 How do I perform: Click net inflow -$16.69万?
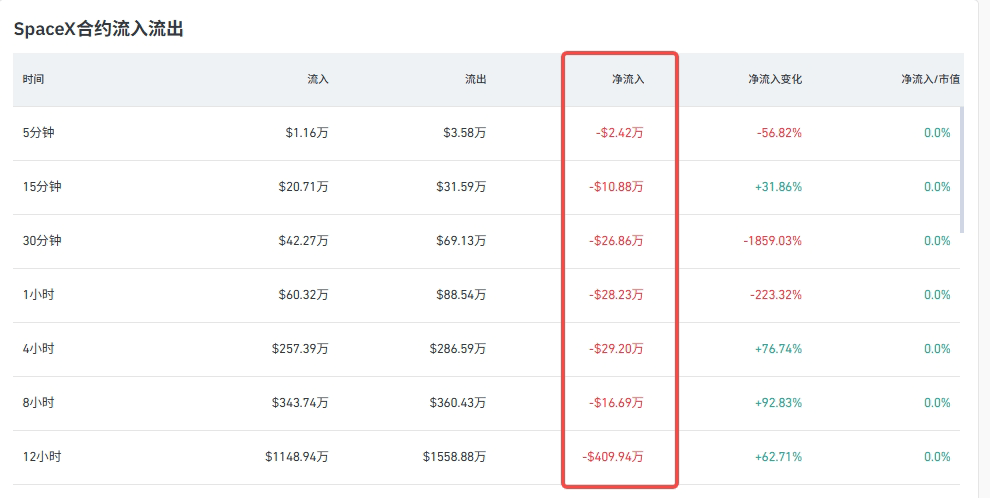(x=616, y=403)
